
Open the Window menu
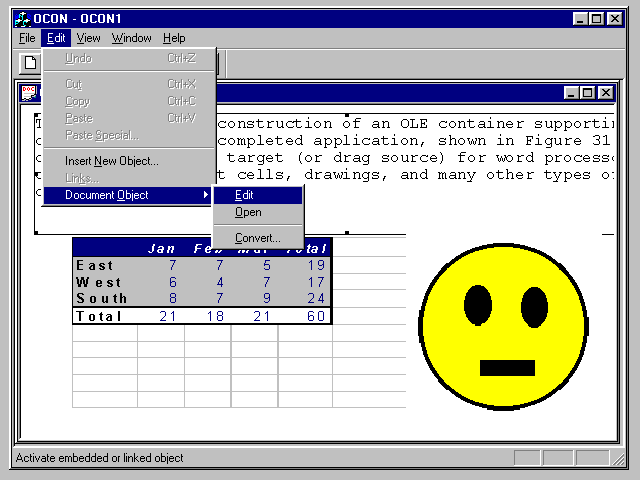tap(131, 38)
